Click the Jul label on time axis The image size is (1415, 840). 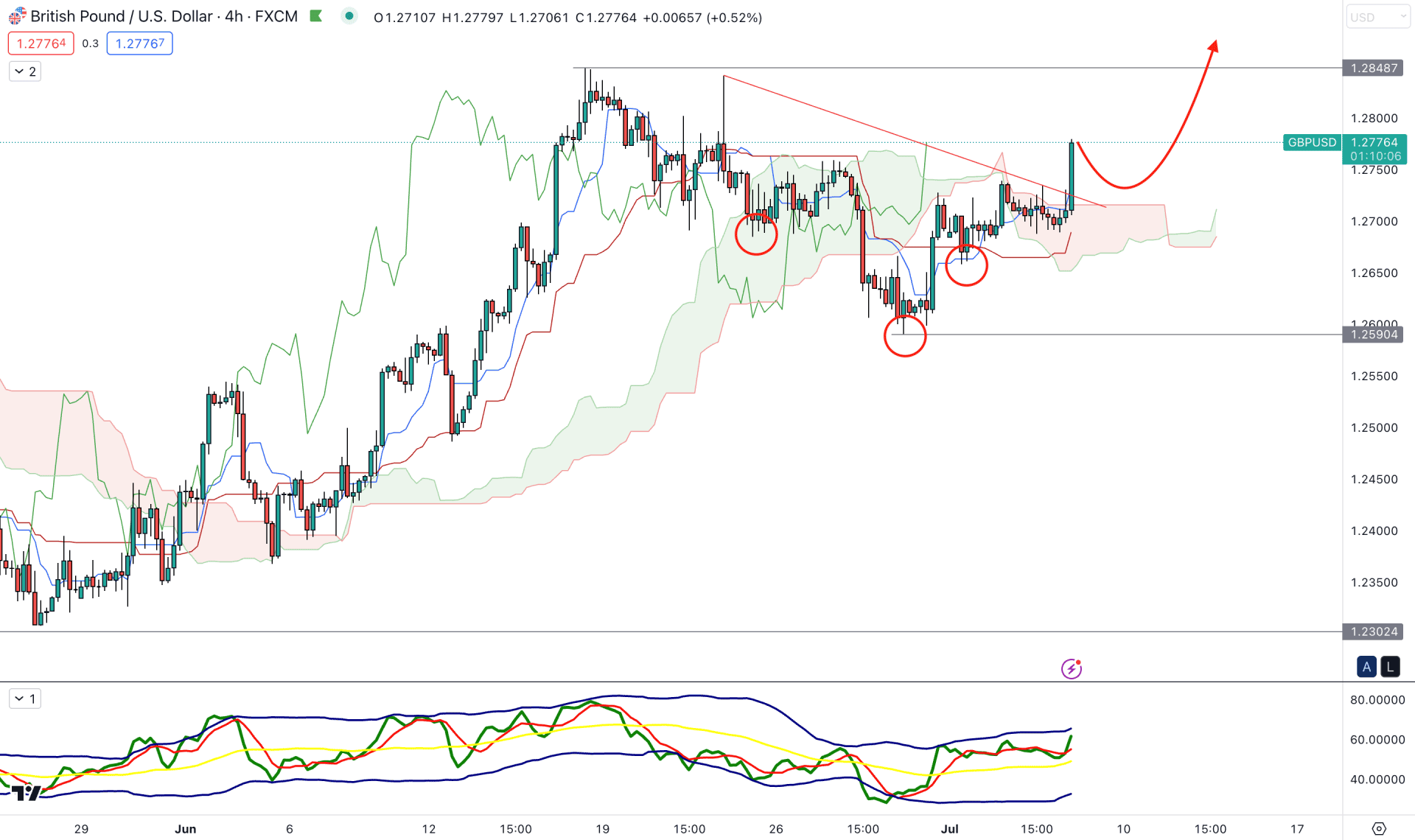tap(949, 829)
